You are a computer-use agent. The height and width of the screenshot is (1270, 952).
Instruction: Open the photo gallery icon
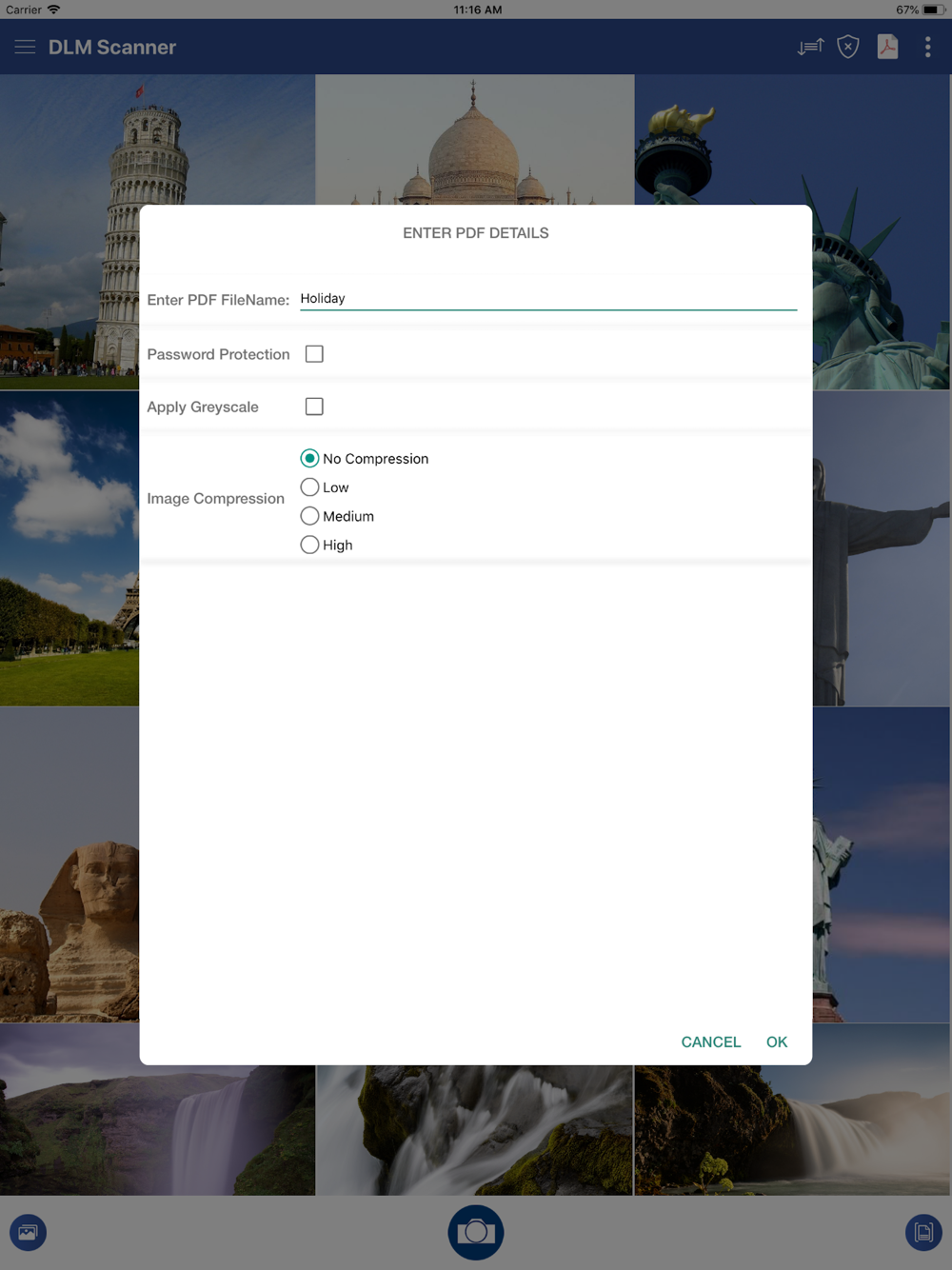[28, 1233]
